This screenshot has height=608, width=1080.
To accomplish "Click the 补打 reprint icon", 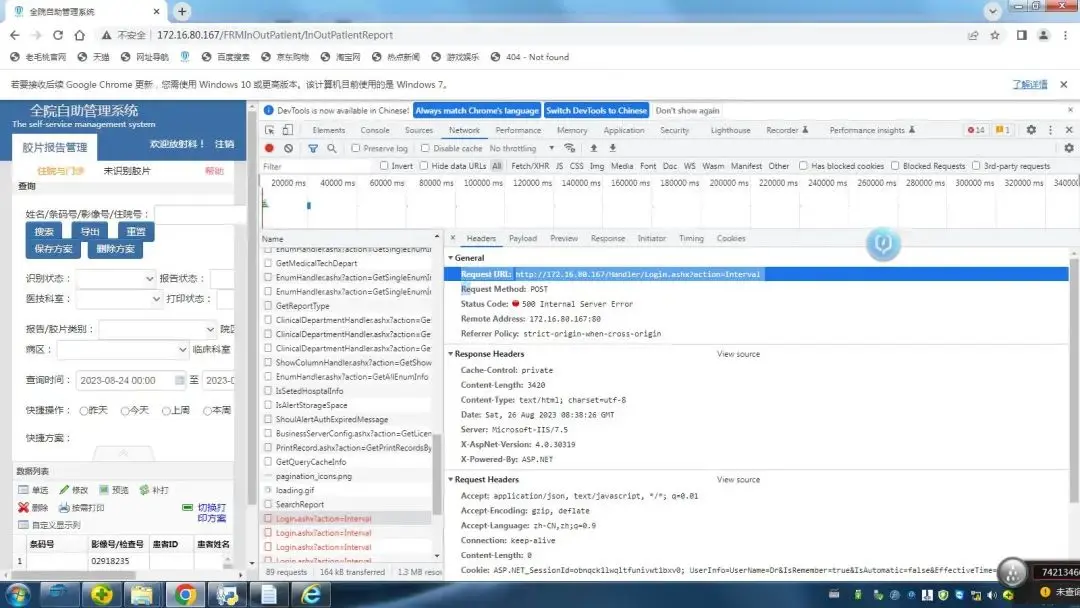I will tap(144, 490).
